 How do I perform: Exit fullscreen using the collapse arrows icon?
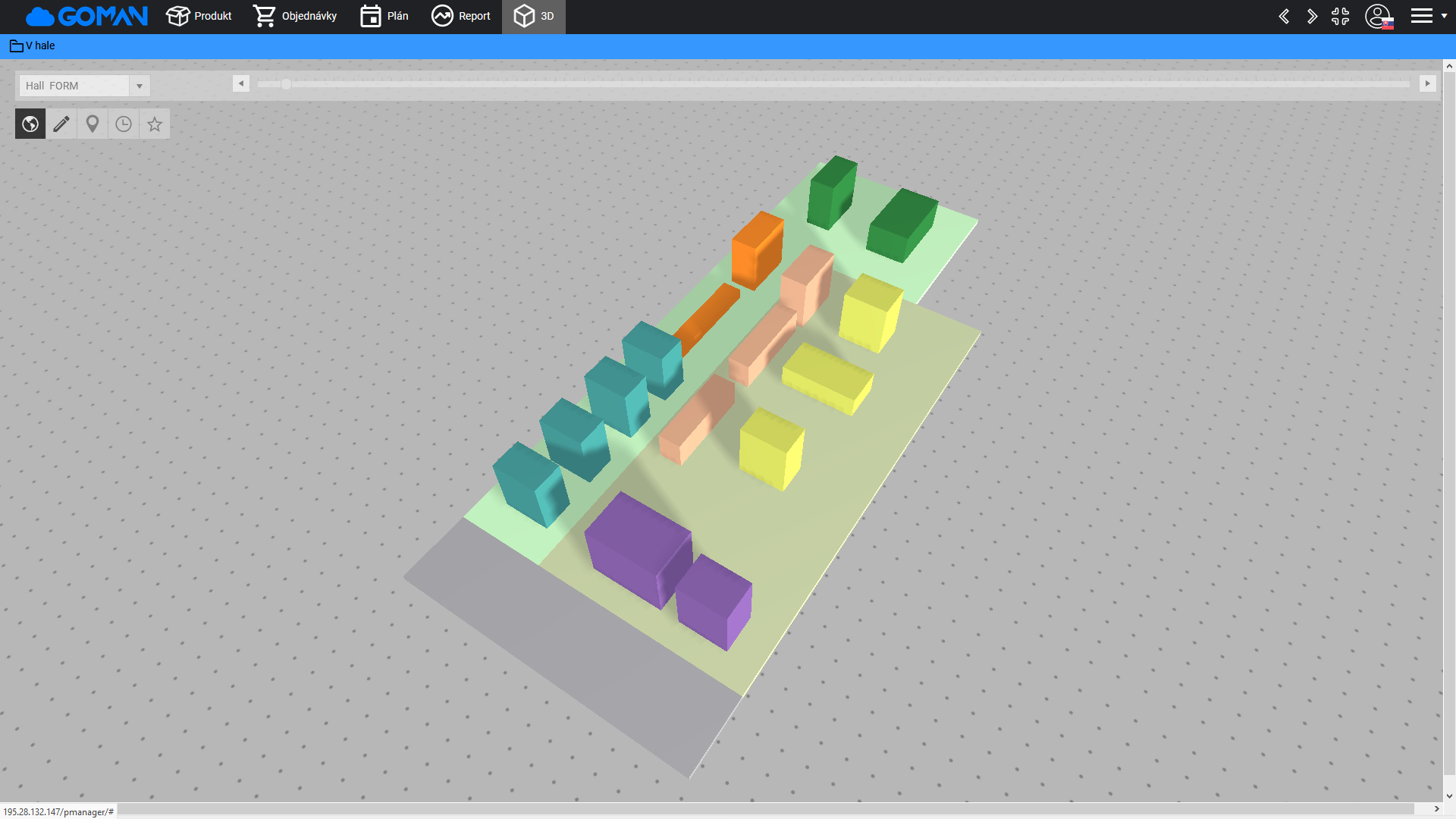pyautogui.click(x=1340, y=16)
